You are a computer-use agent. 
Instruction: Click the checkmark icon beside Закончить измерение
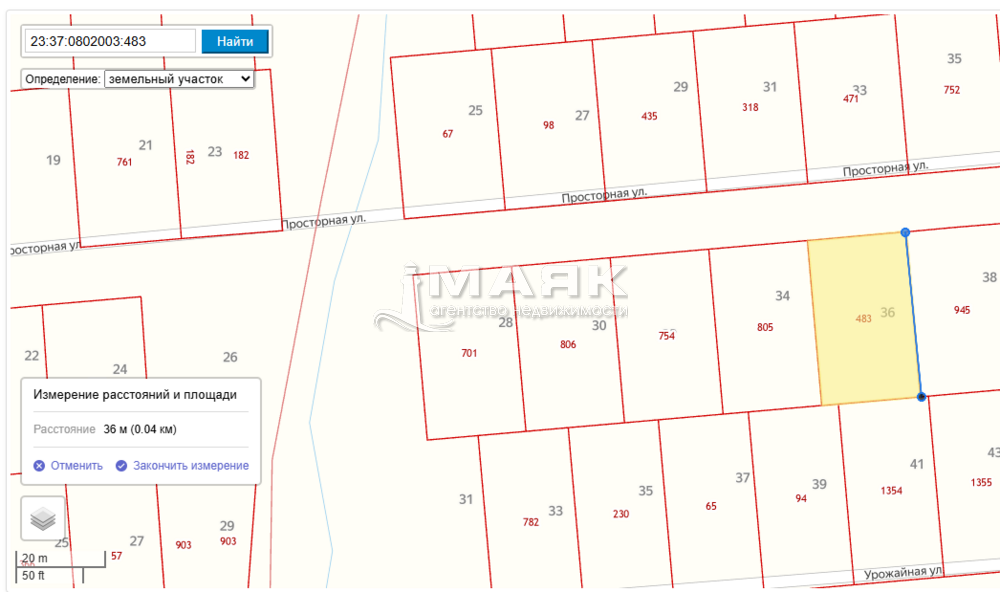pos(121,465)
